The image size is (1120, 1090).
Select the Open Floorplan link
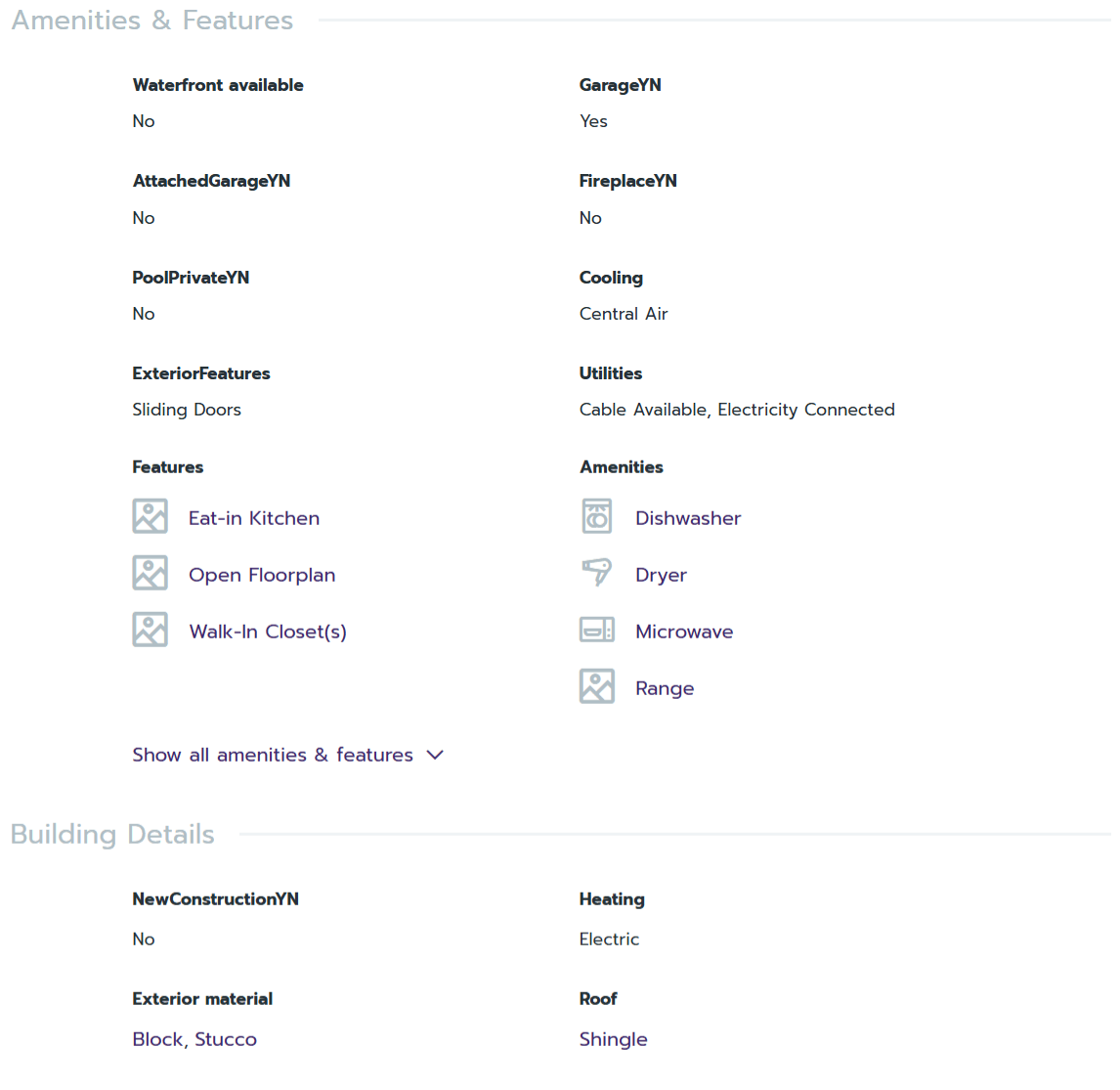[262, 575]
